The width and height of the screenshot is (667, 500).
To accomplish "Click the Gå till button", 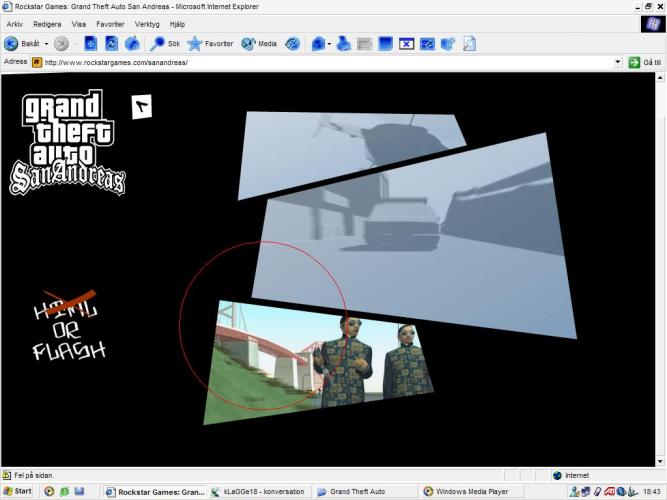I will [645, 62].
